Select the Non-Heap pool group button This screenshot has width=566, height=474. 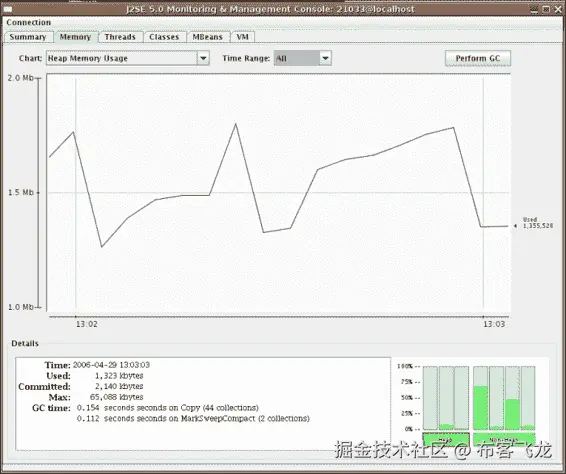(504, 440)
